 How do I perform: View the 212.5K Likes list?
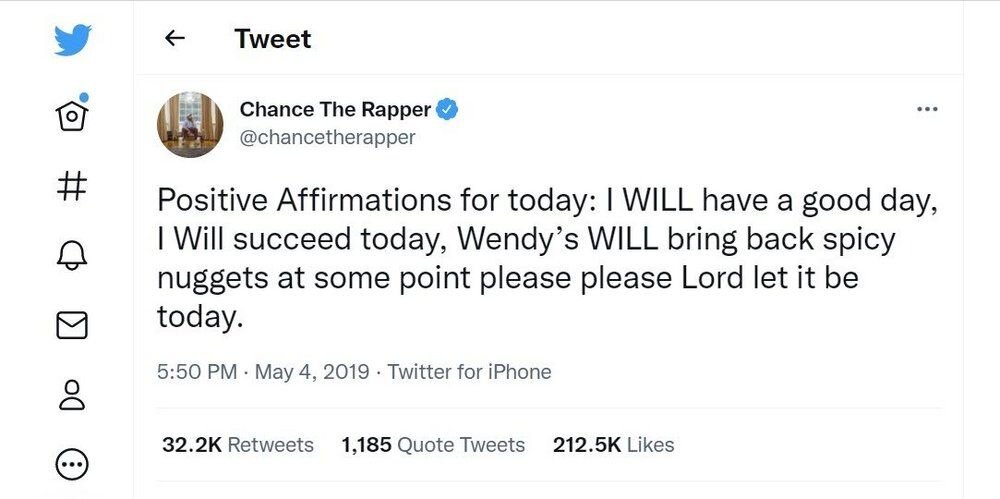pos(613,445)
